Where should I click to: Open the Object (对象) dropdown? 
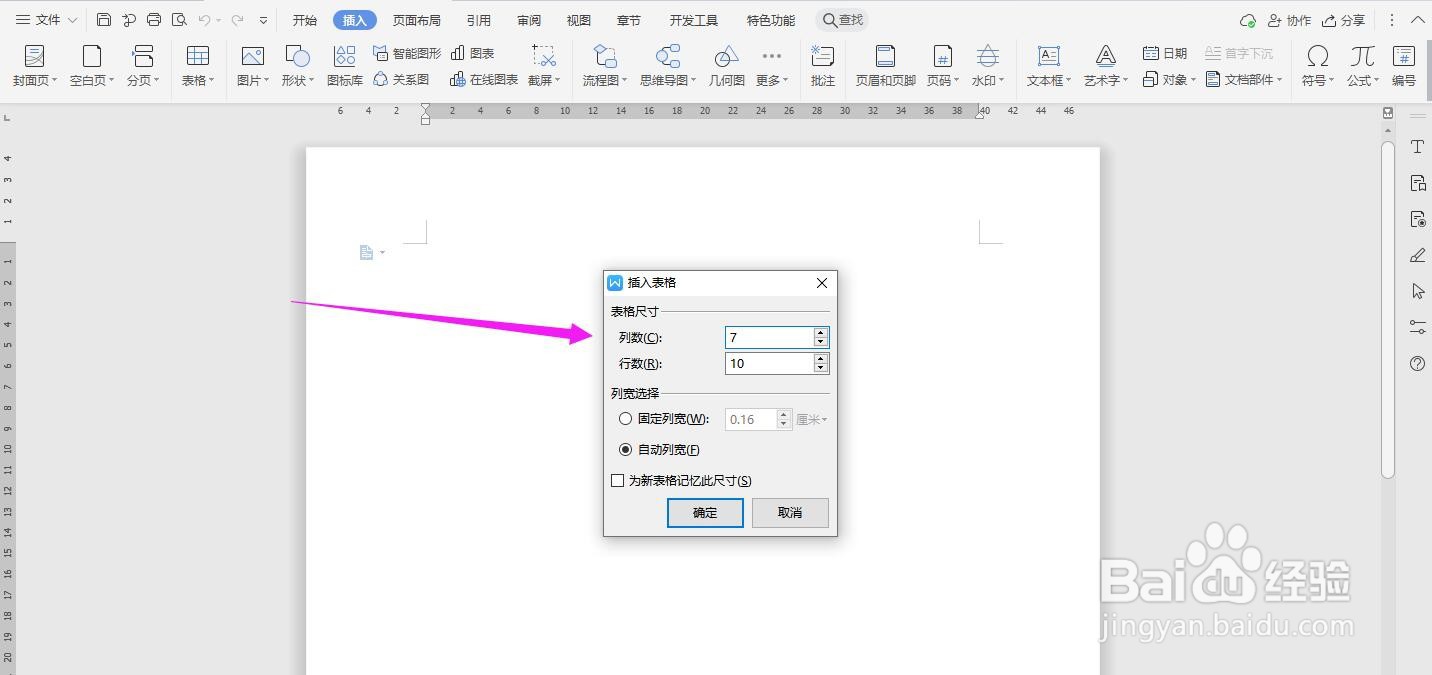coord(1169,79)
